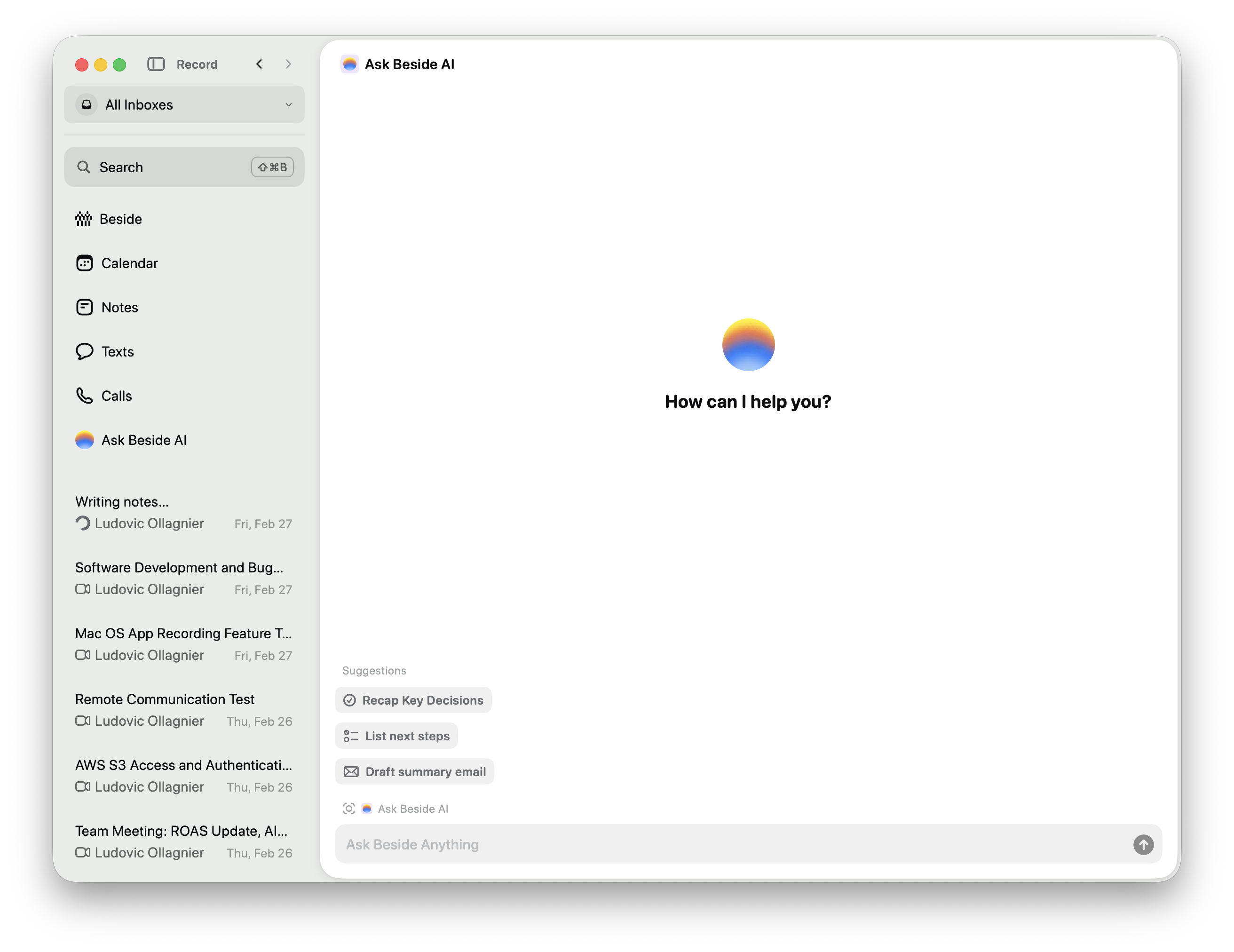Image resolution: width=1234 pixels, height=952 pixels.
Task: Open the Writing notes... entry
Action: pyautogui.click(x=184, y=512)
